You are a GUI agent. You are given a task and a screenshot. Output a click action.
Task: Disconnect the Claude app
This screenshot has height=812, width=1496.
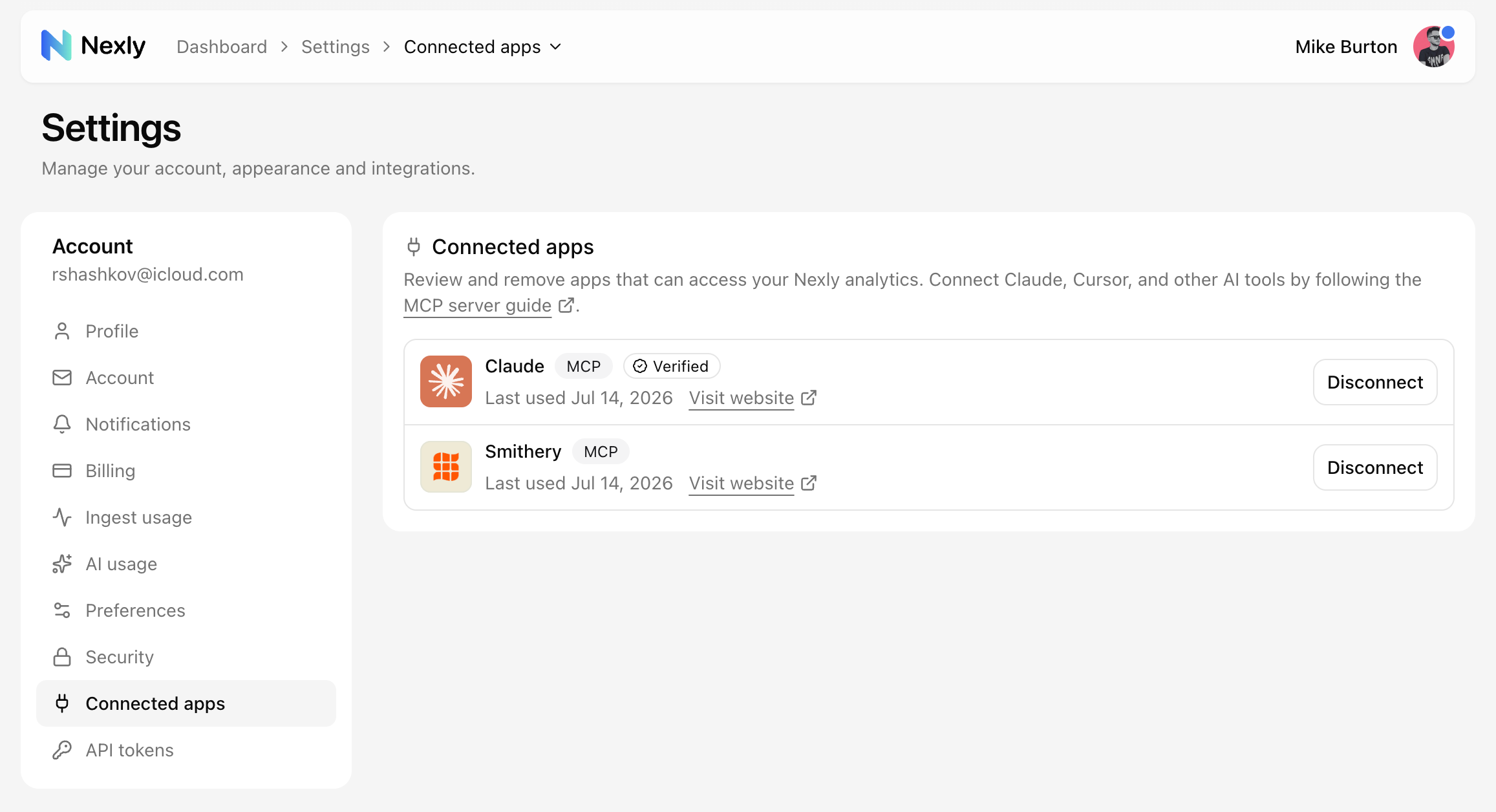(x=1375, y=382)
